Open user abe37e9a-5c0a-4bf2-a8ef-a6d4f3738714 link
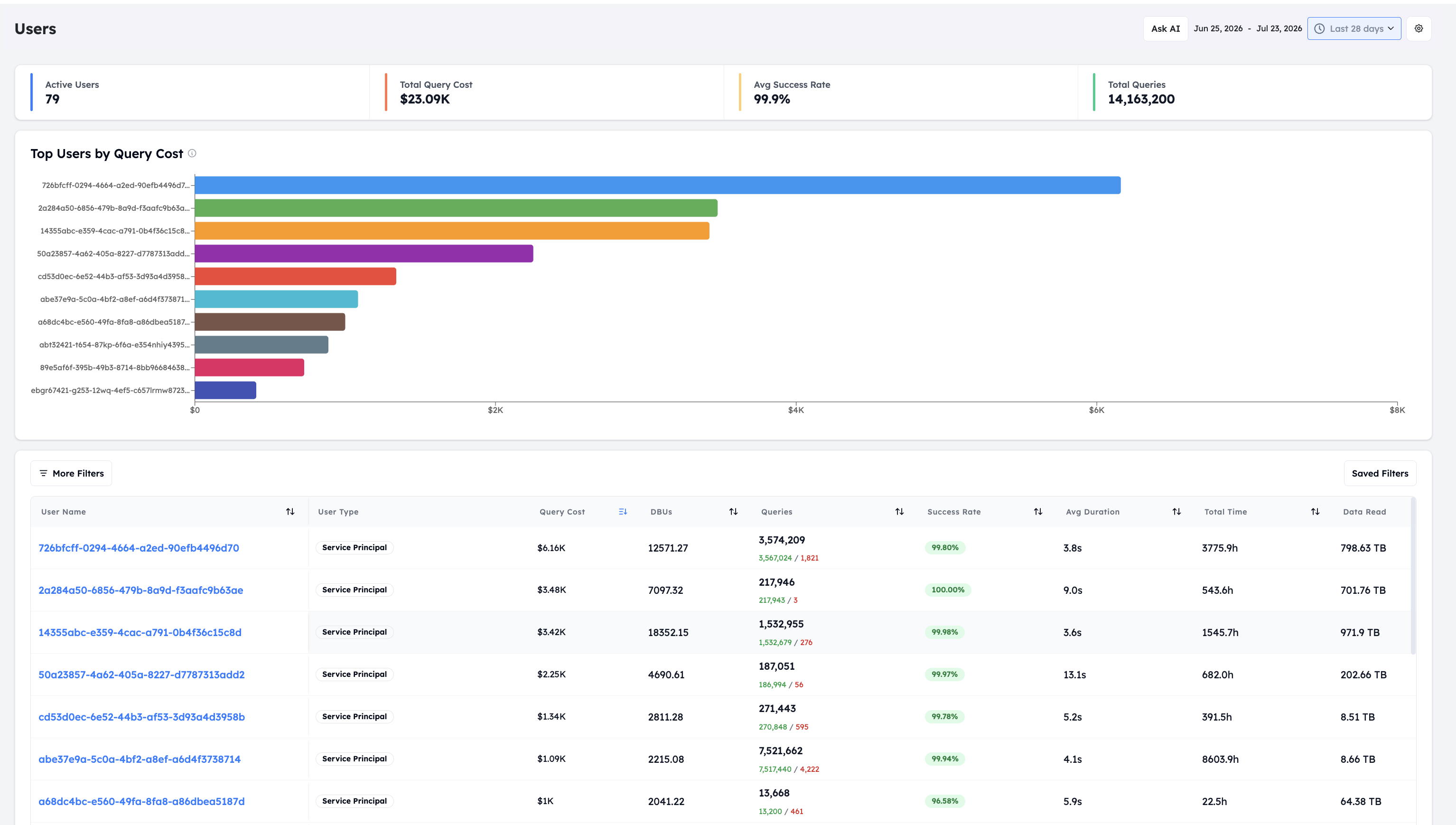This screenshot has height=825, width=1456. coord(140,759)
